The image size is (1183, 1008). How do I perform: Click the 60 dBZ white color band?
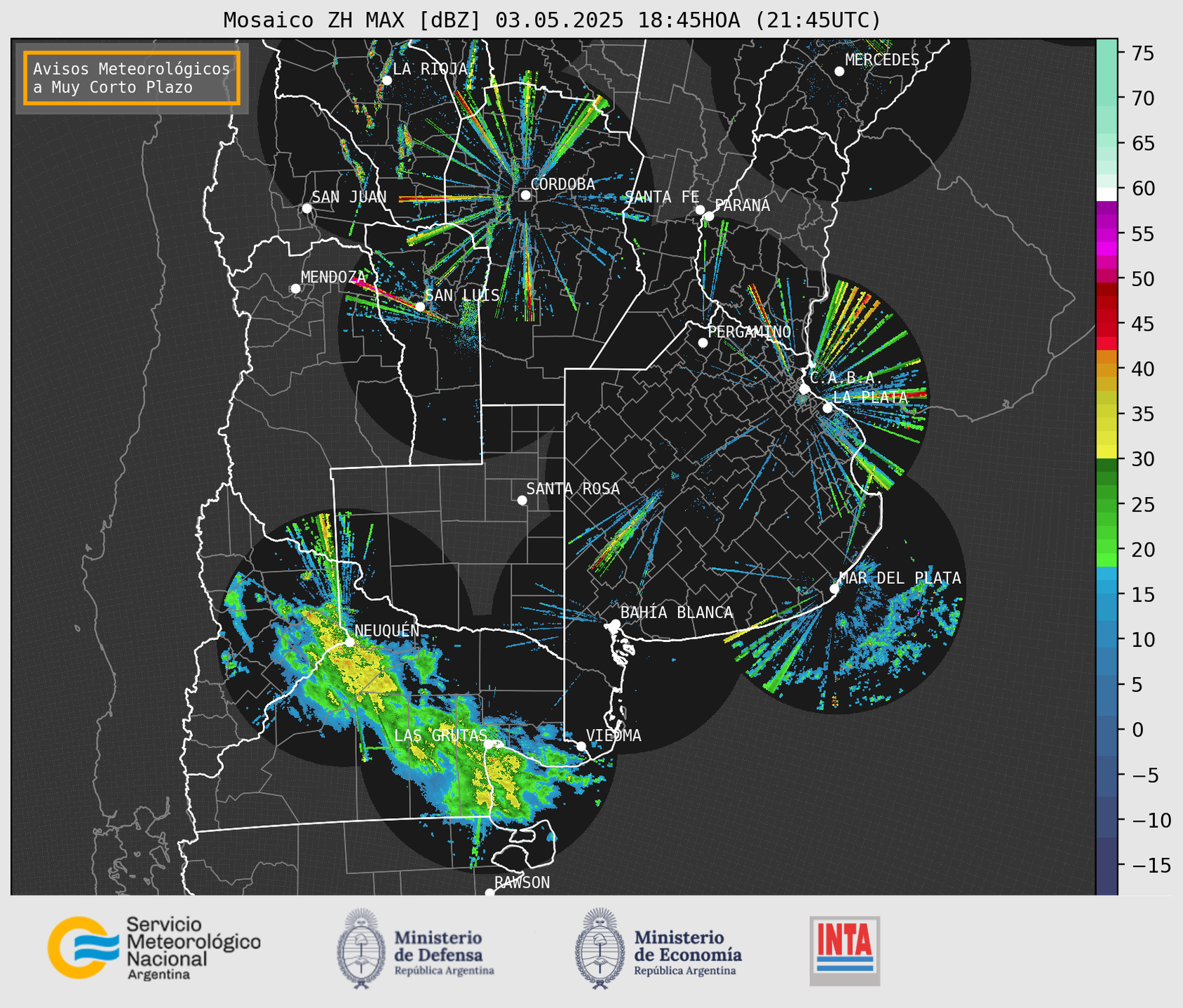(1107, 194)
